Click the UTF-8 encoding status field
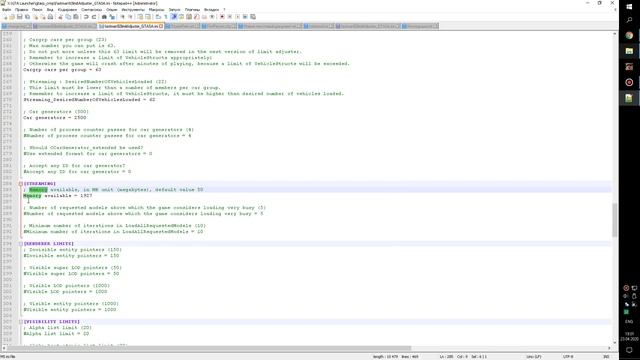The width and height of the screenshot is (640, 360). pyautogui.click(x=568, y=357)
